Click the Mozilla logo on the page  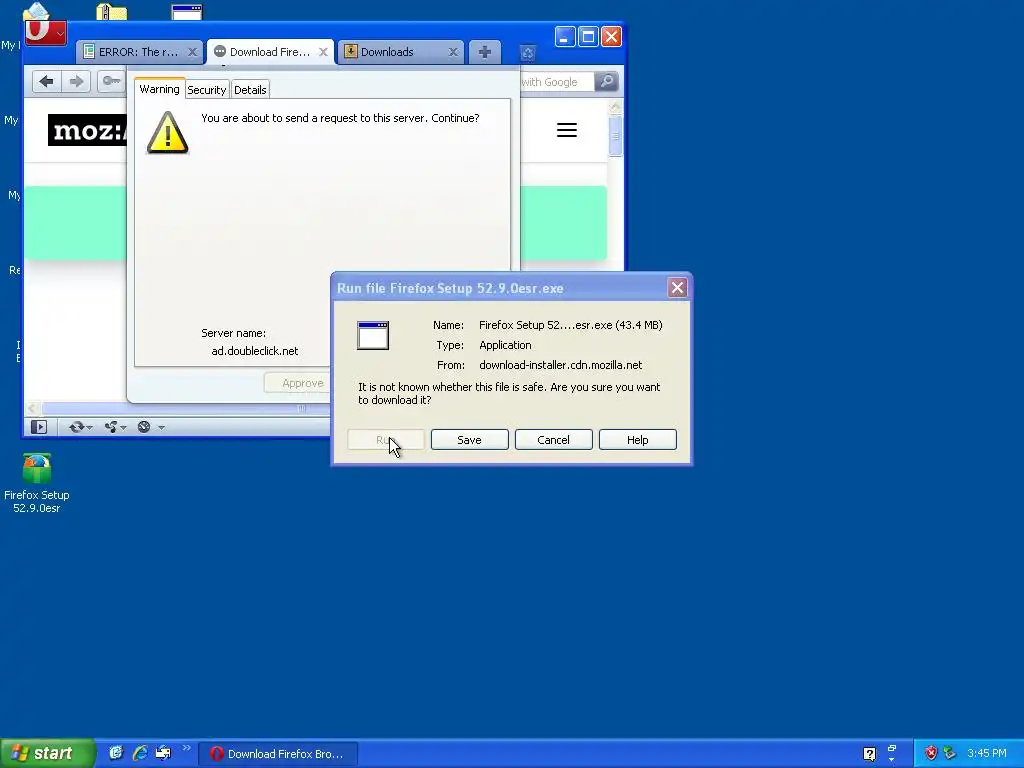pos(88,130)
